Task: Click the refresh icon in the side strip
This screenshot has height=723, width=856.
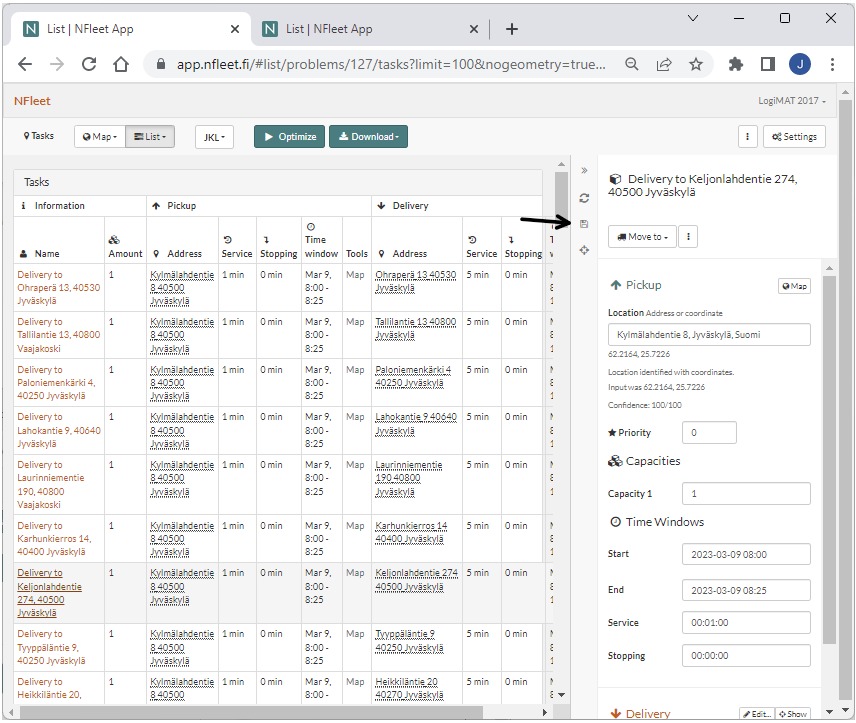Action: pyautogui.click(x=584, y=198)
